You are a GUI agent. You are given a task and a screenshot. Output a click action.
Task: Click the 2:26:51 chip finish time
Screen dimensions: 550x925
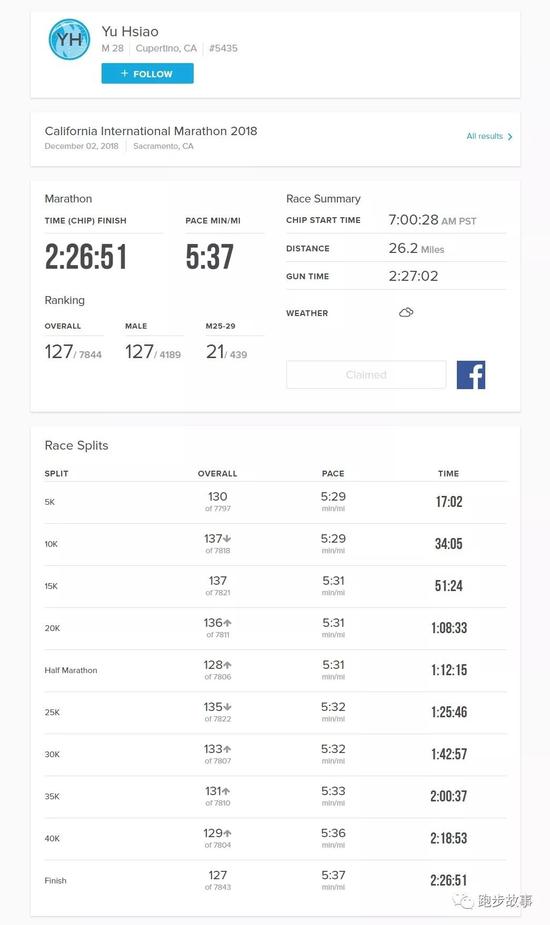pyautogui.click(x=86, y=257)
